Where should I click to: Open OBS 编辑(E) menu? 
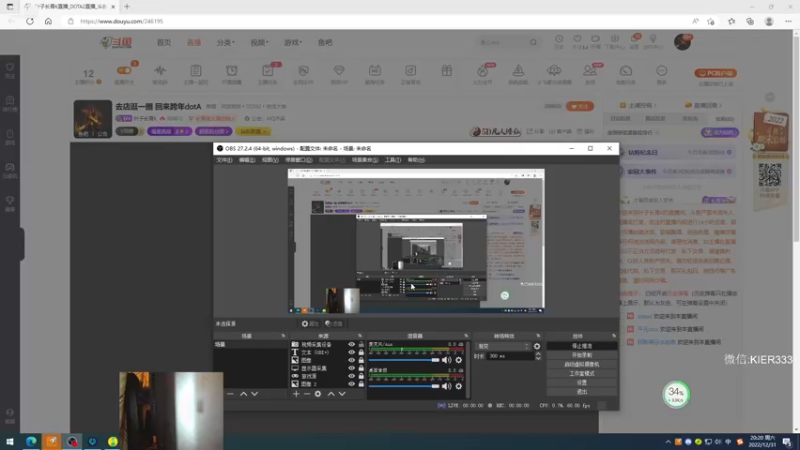[247, 160]
